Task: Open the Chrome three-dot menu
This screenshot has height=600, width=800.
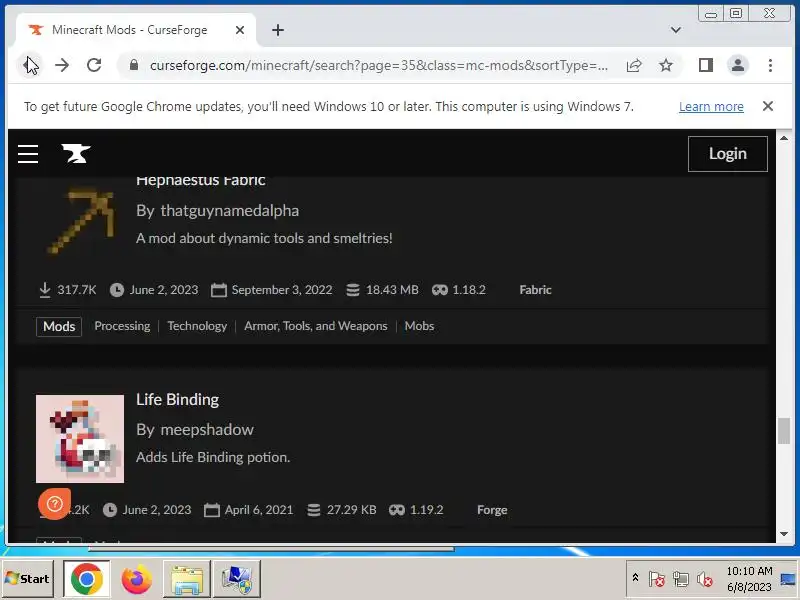Action: pos(770,65)
